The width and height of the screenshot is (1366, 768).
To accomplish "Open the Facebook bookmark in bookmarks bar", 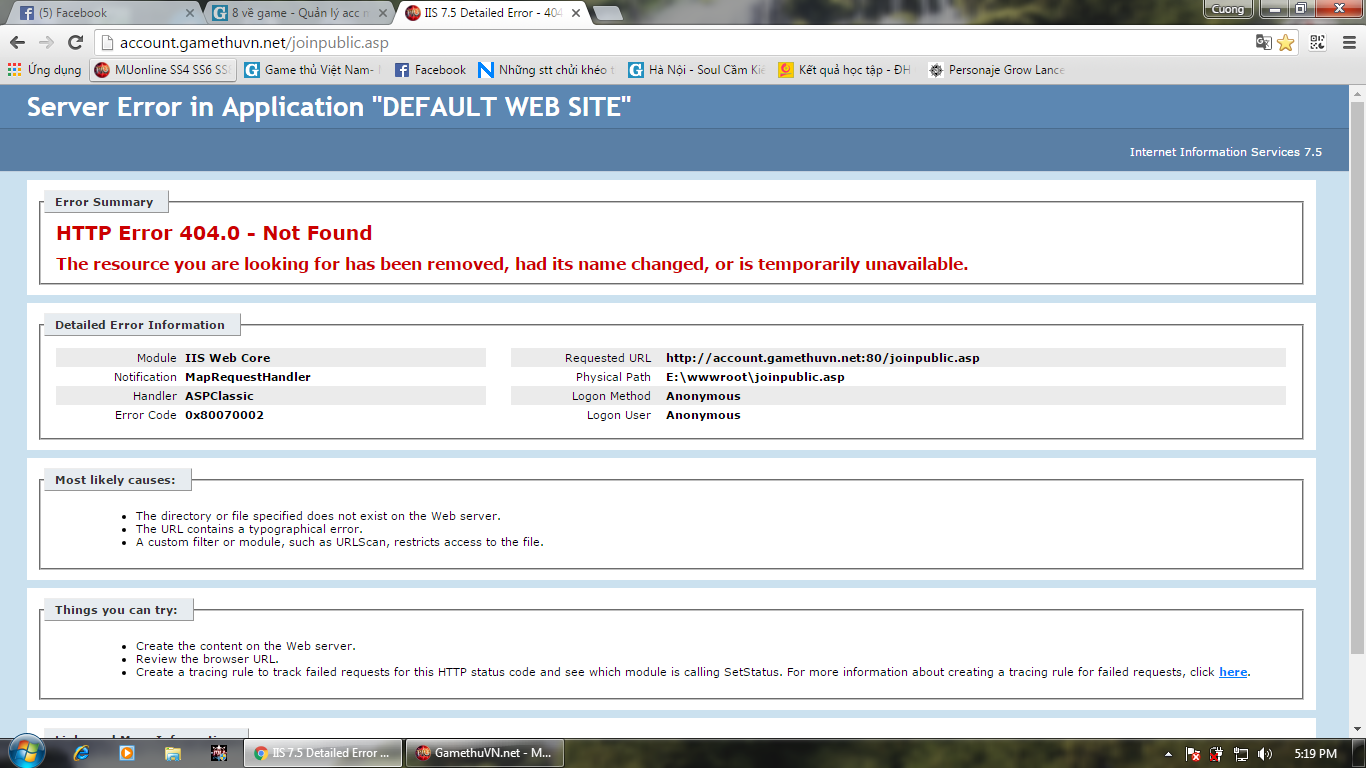I will coord(430,70).
